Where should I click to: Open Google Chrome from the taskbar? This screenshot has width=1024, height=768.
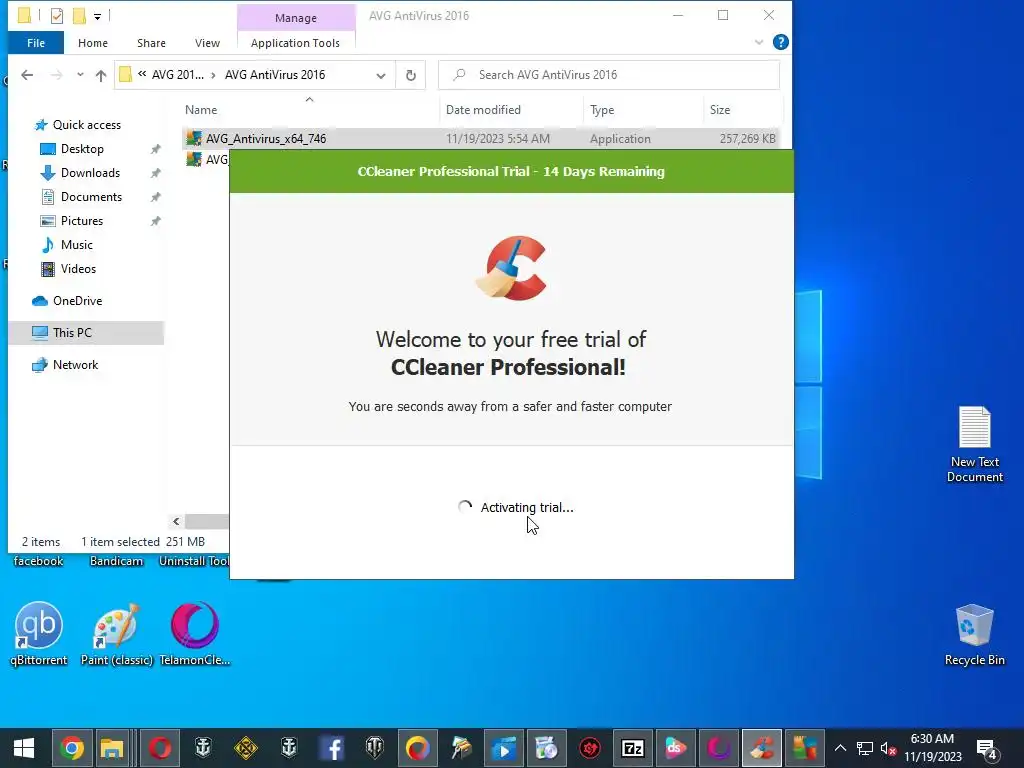coord(72,748)
